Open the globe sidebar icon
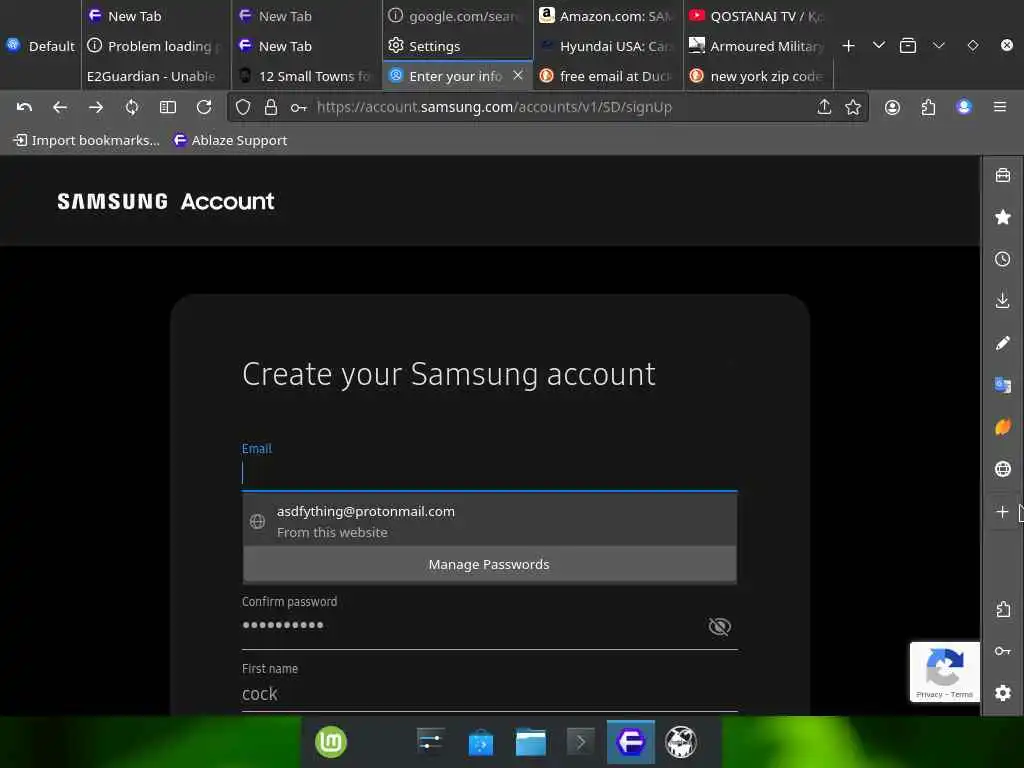This screenshot has width=1024, height=768. pyautogui.click(x=1003, y=469)
